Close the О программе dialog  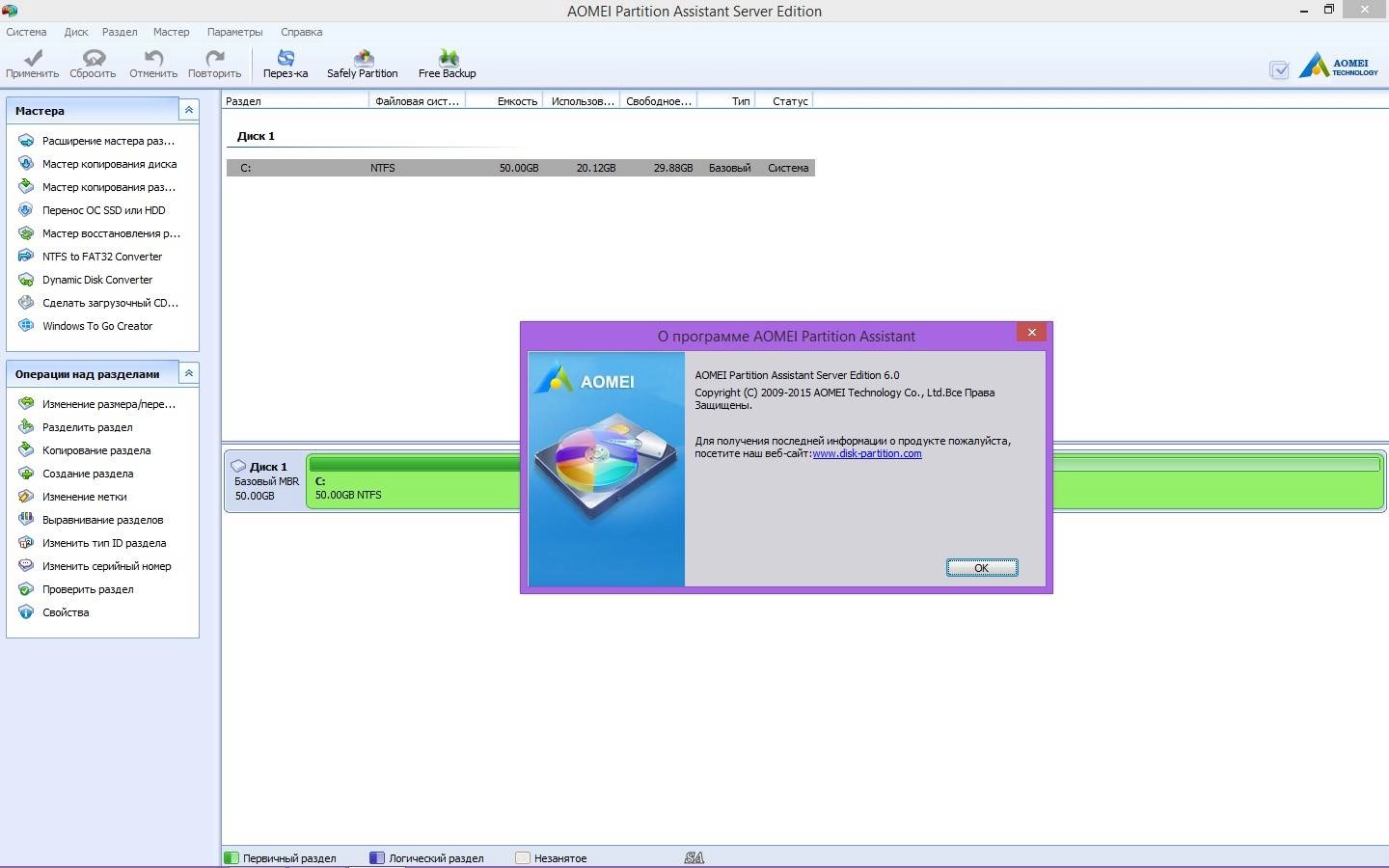[x=1031, y=333]
